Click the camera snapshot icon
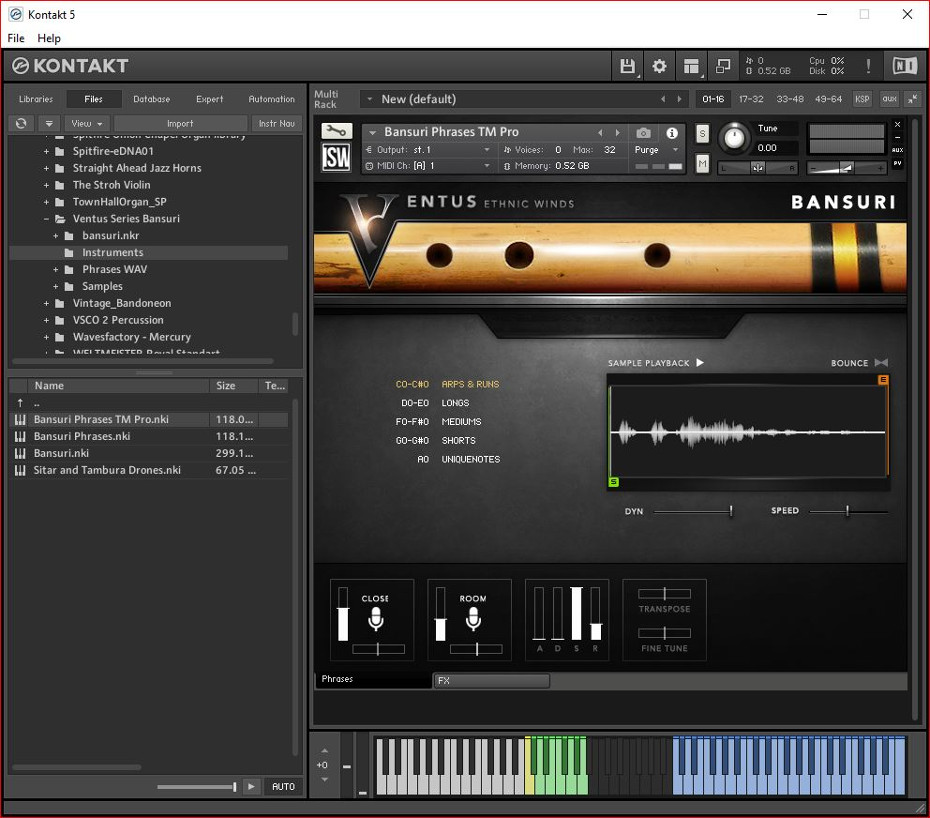This screenshot has height=818, width=930. (x=644, y=133)
